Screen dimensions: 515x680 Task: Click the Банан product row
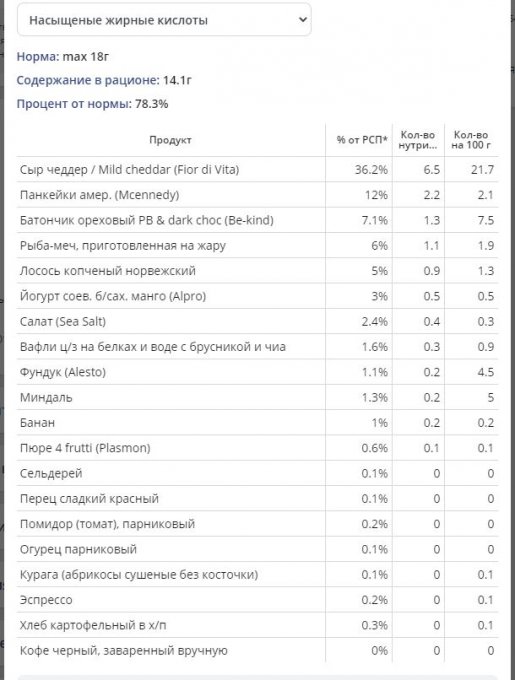pyautogui.click(x=258, y=422)
